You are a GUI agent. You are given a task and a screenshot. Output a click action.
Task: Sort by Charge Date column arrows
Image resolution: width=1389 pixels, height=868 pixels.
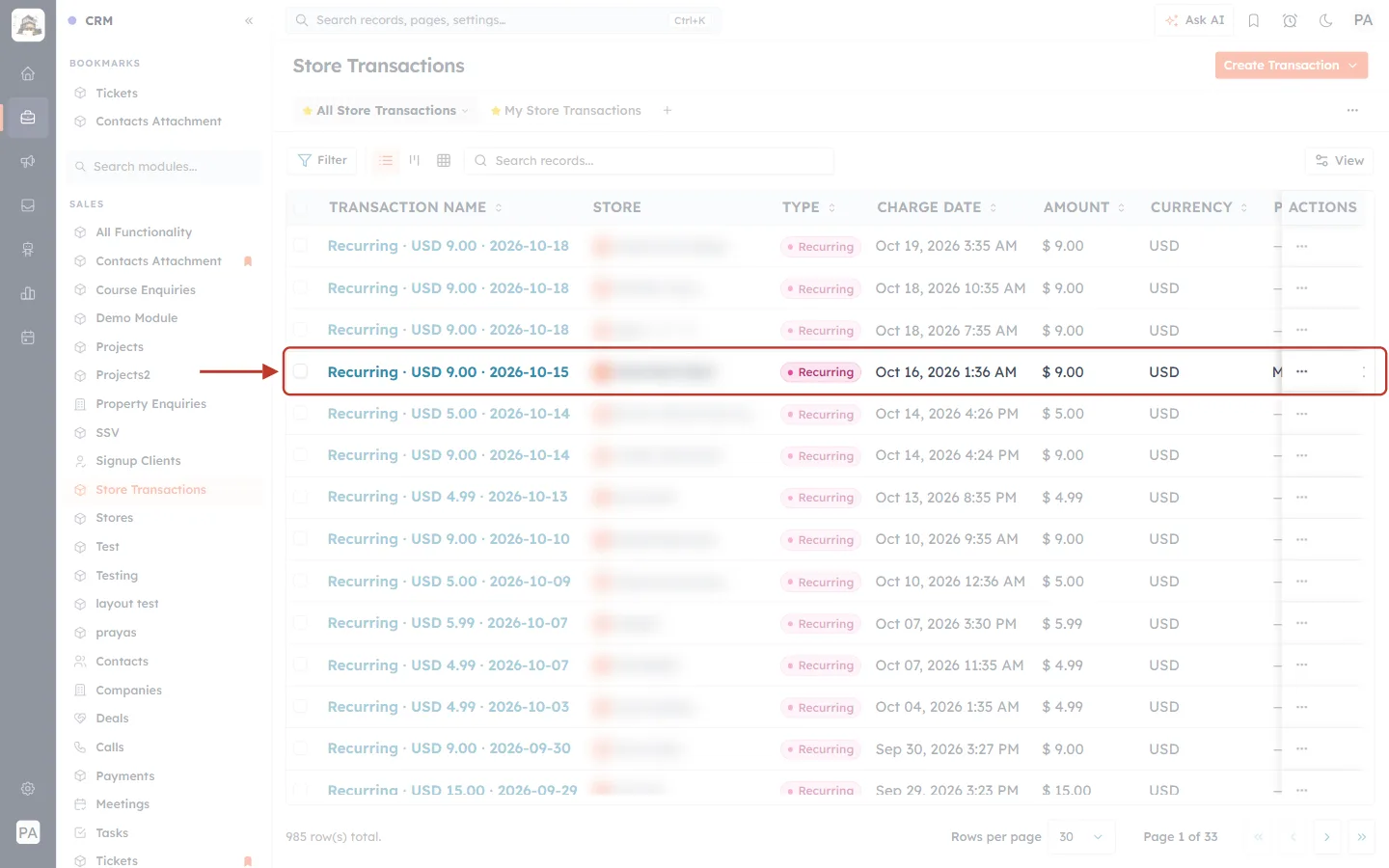(x=994, y=207)
